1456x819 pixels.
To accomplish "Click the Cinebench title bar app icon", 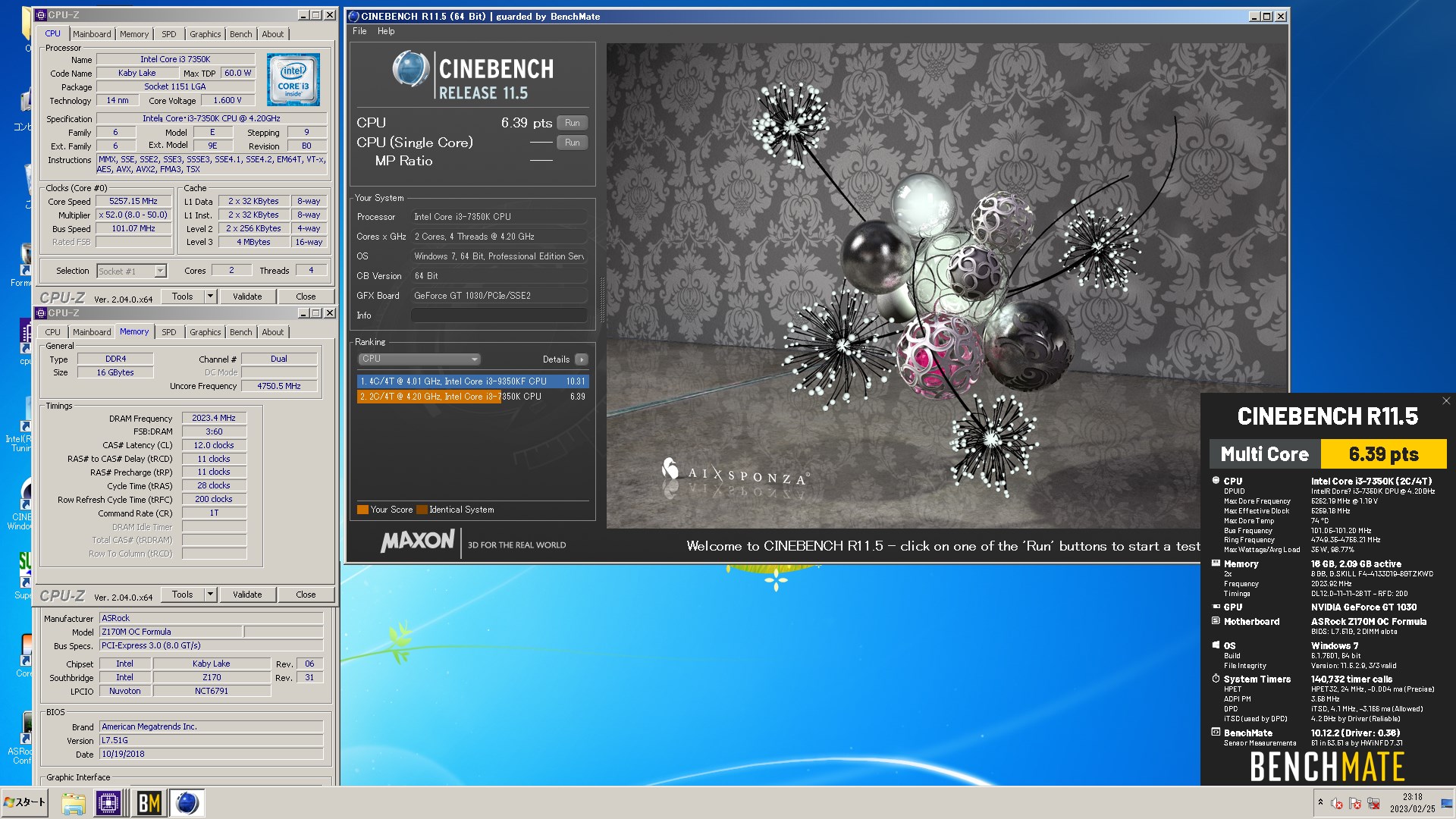I will [x=353, y=16].
